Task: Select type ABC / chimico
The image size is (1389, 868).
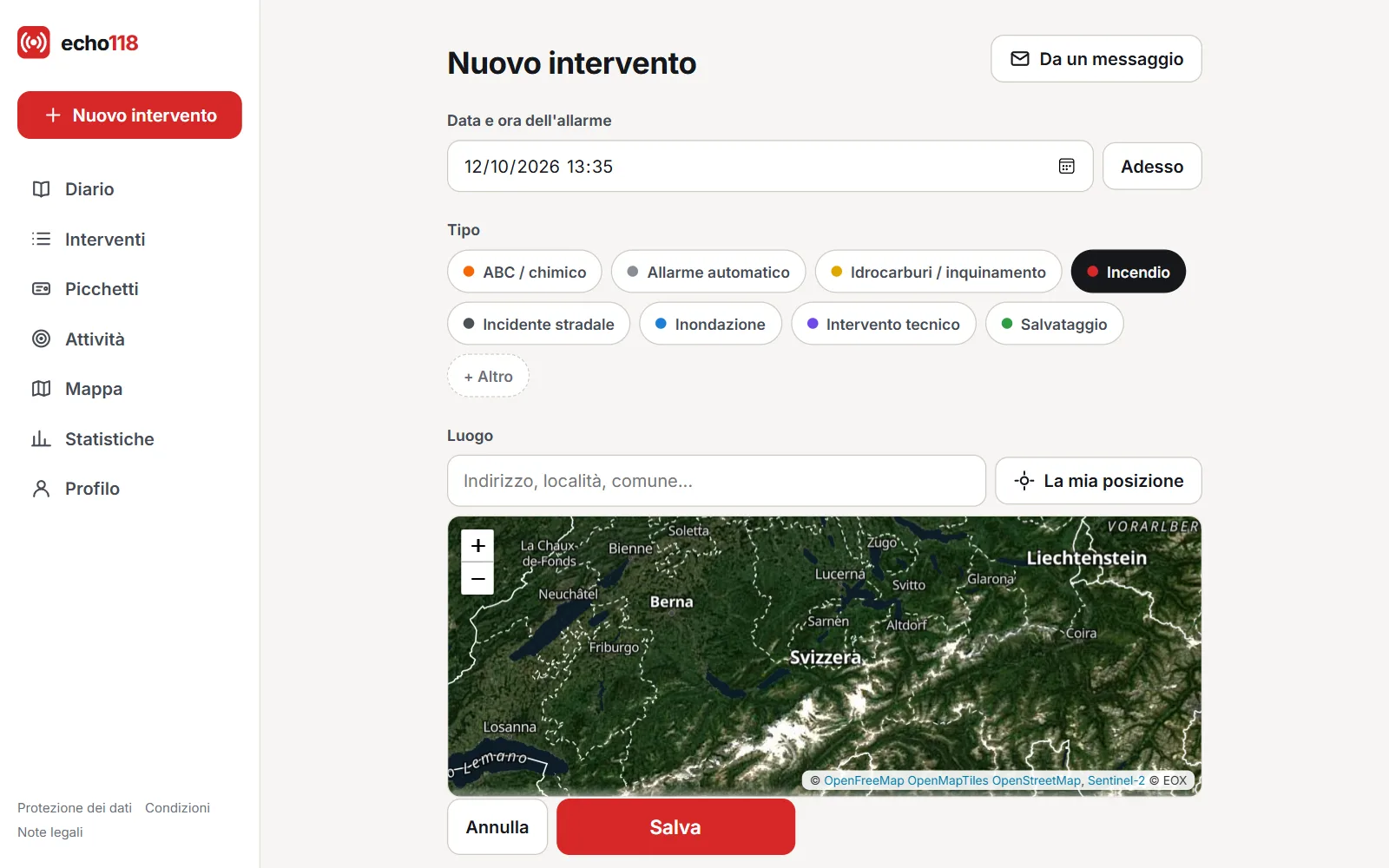Action: 524,272
